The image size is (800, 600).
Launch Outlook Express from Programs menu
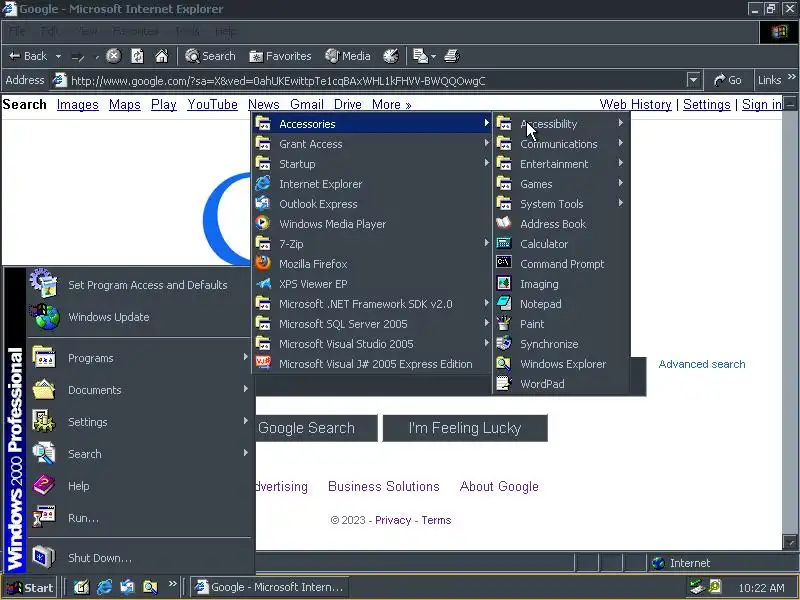tap(372, 204)
